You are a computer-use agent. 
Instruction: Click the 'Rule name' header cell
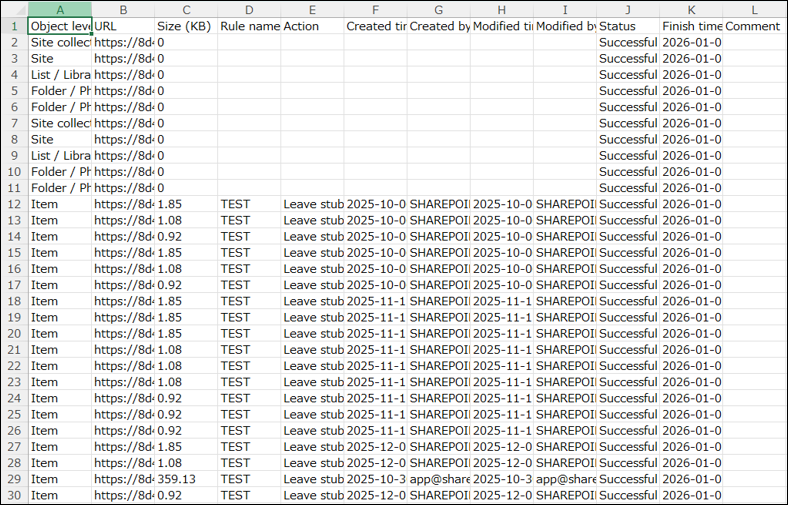(249, 26)
